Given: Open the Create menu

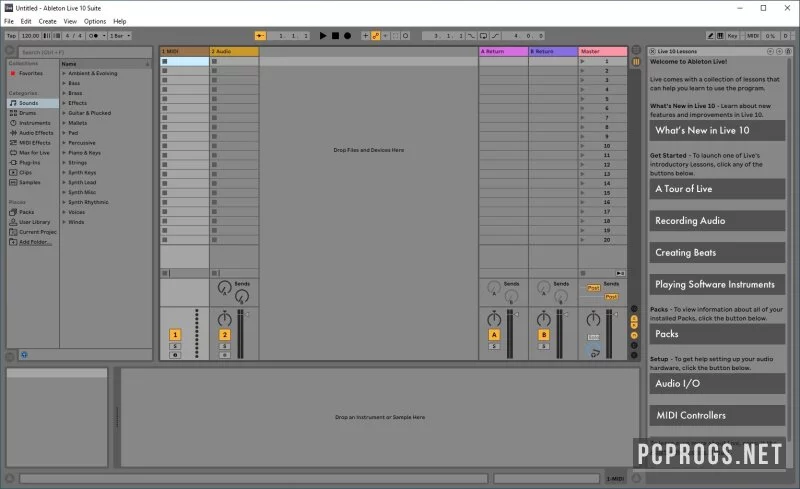Looking at the screenshot, I should coord(47,21).
